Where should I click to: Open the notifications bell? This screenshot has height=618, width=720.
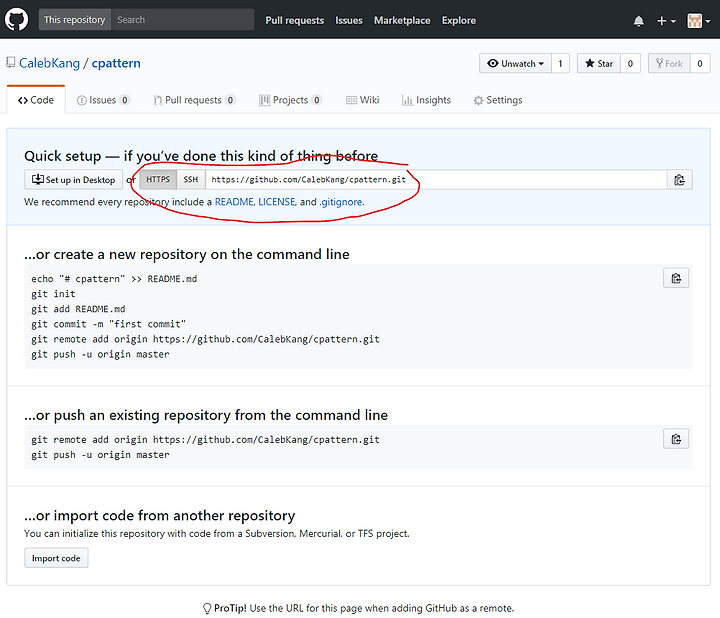point(638,21)
